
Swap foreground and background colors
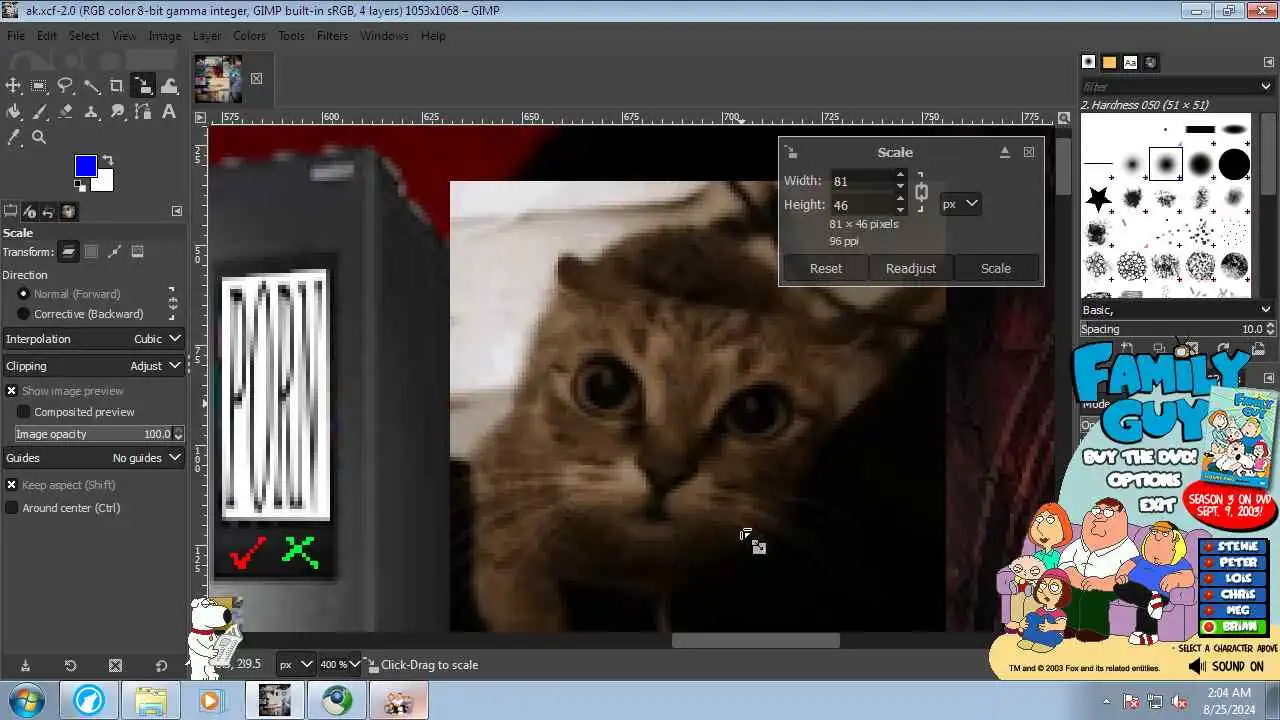(x=107, y=160)
